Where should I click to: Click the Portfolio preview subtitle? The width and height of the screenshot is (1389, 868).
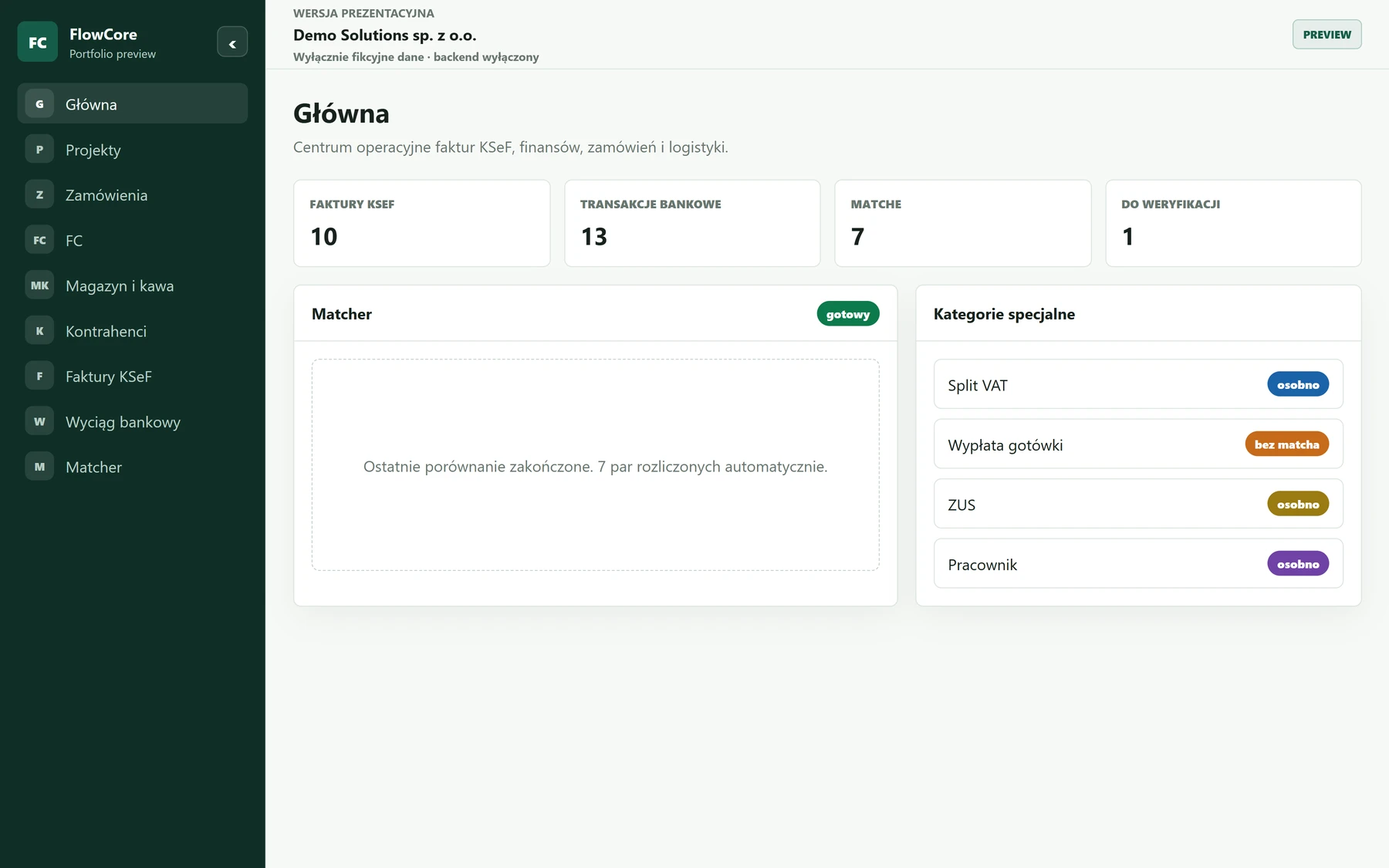point(113,54)
